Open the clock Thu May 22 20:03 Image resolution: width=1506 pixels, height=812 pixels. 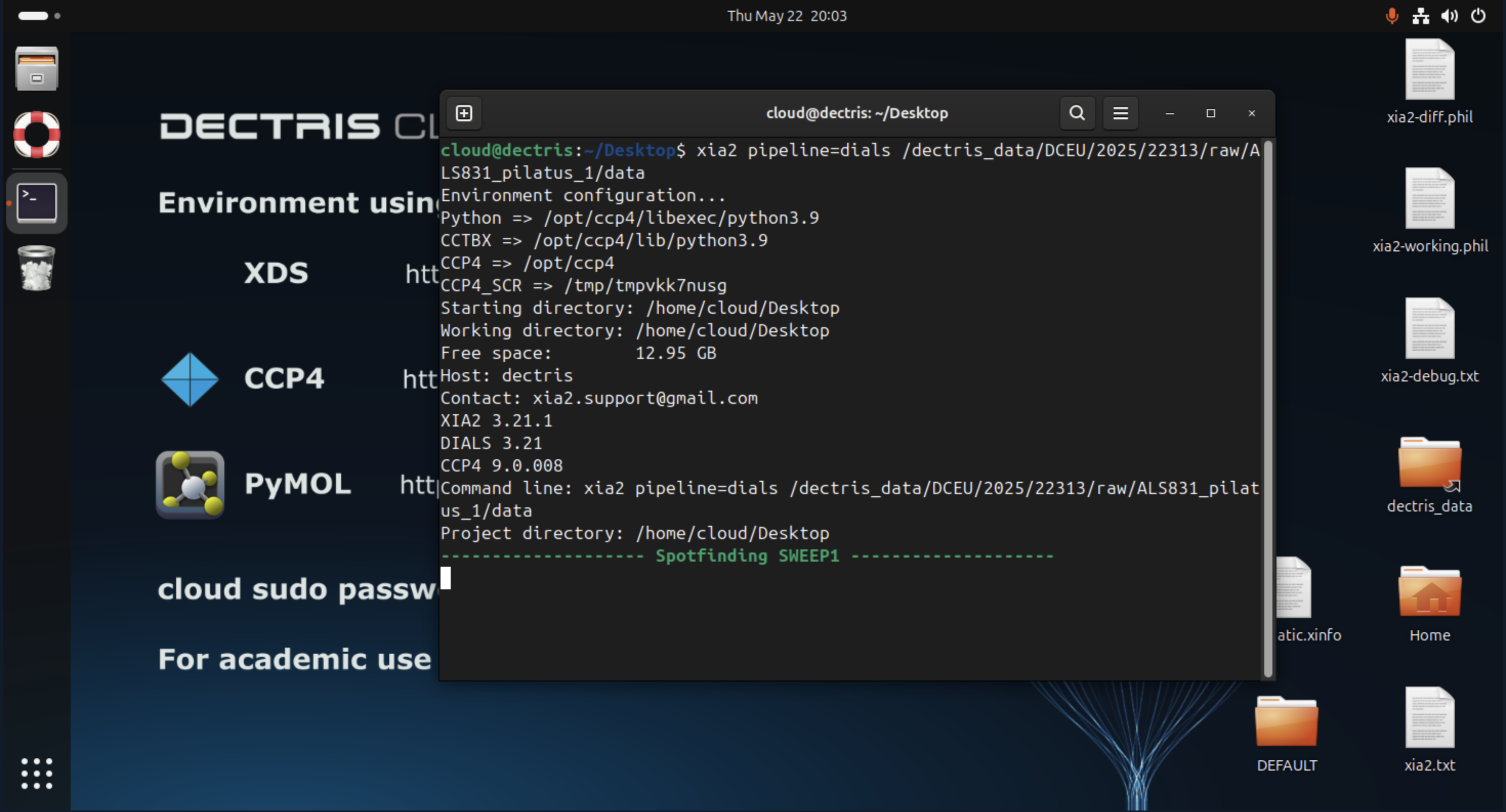tap(787, 16)
